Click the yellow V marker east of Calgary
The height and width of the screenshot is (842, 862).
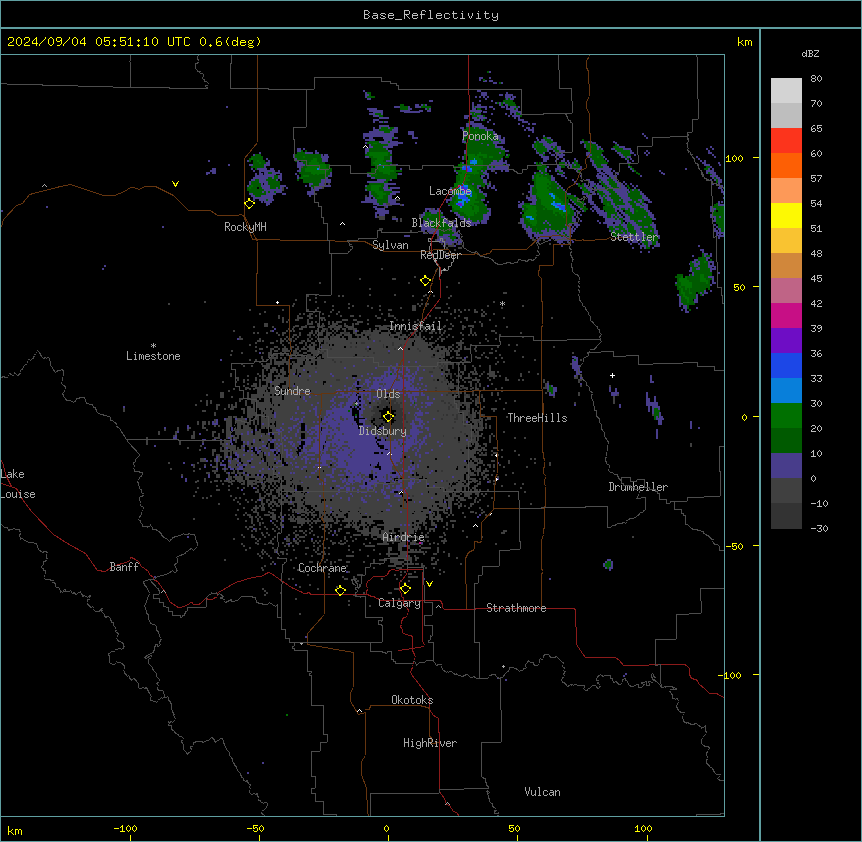(x=429, y=584)
